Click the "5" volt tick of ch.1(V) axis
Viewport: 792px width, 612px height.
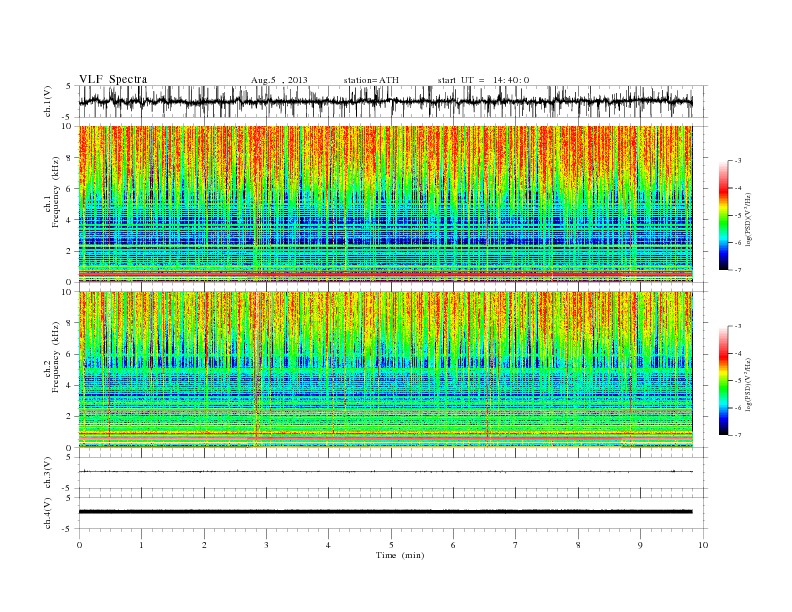pyautogui.click(x=69, y=86)
